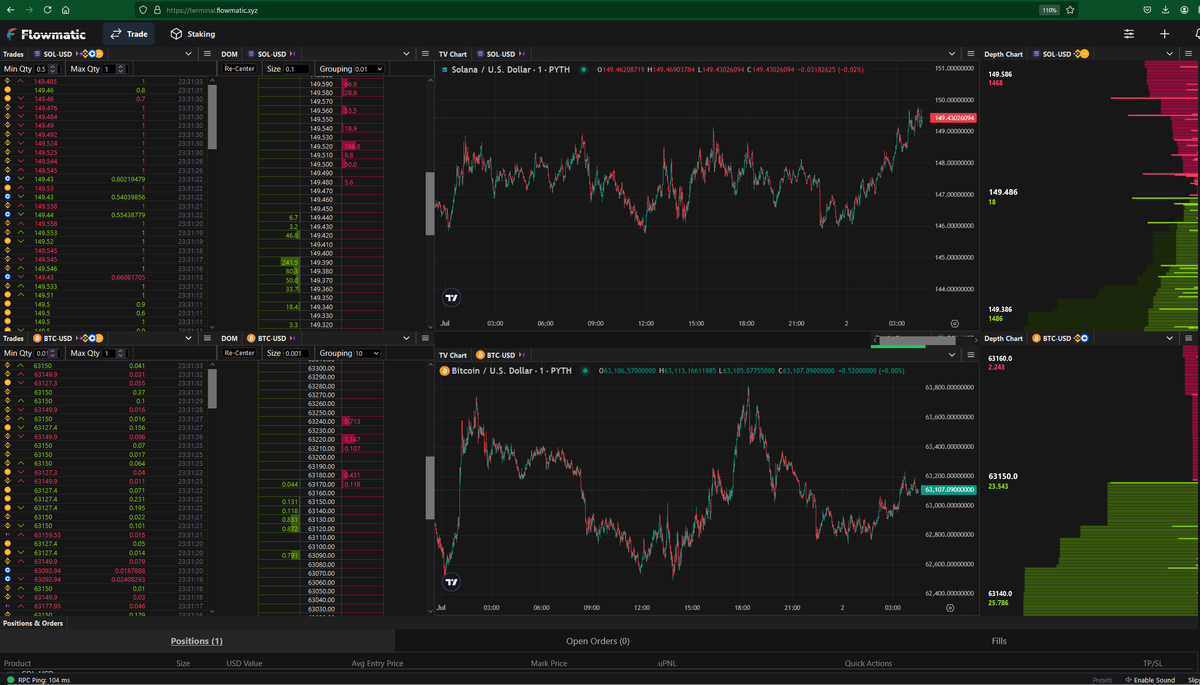Viewport: 1200px width, 685px height.
Task: Open hamburger menu of SOL-USD TV Chart panel
Action: tap(971, 54)
